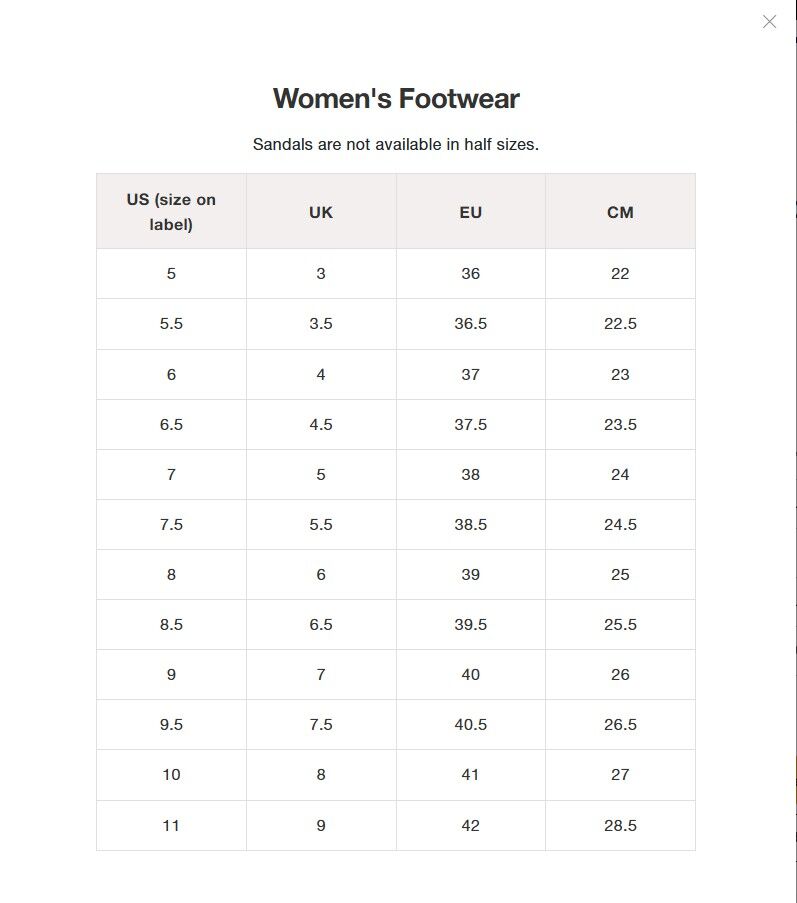This screenshot has height=903, width=797.
Task: Close the size chart popup
Action: pos(769,22)
